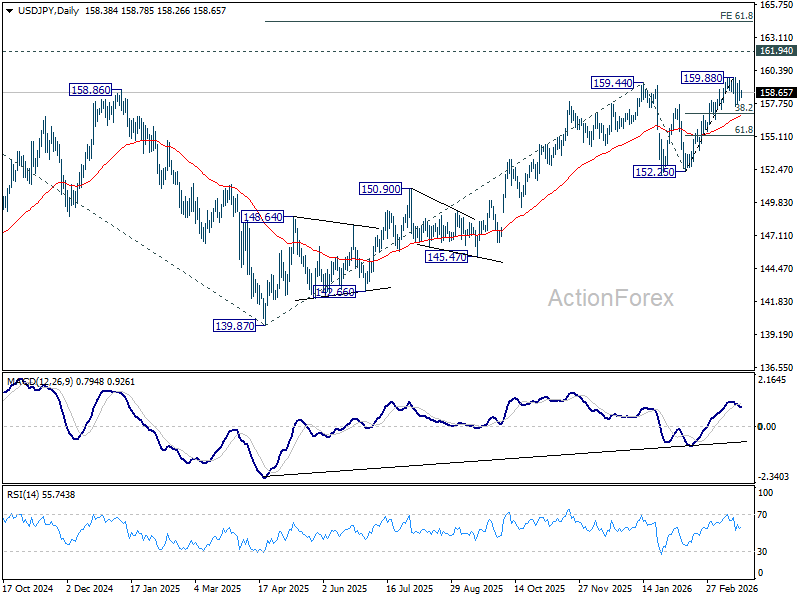
Task: Select the 159.880 high label
Action: [x=703, y=78]
